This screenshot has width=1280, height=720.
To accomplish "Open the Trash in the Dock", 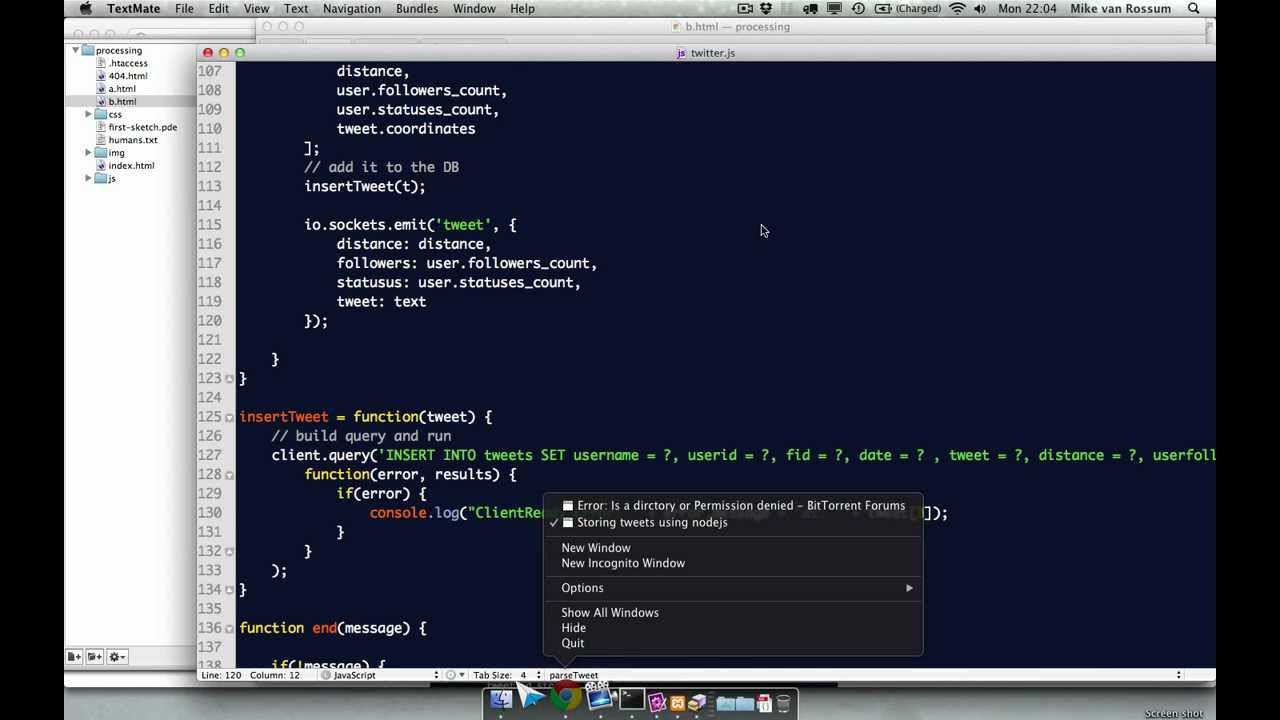I will click(x=783, y=703).
